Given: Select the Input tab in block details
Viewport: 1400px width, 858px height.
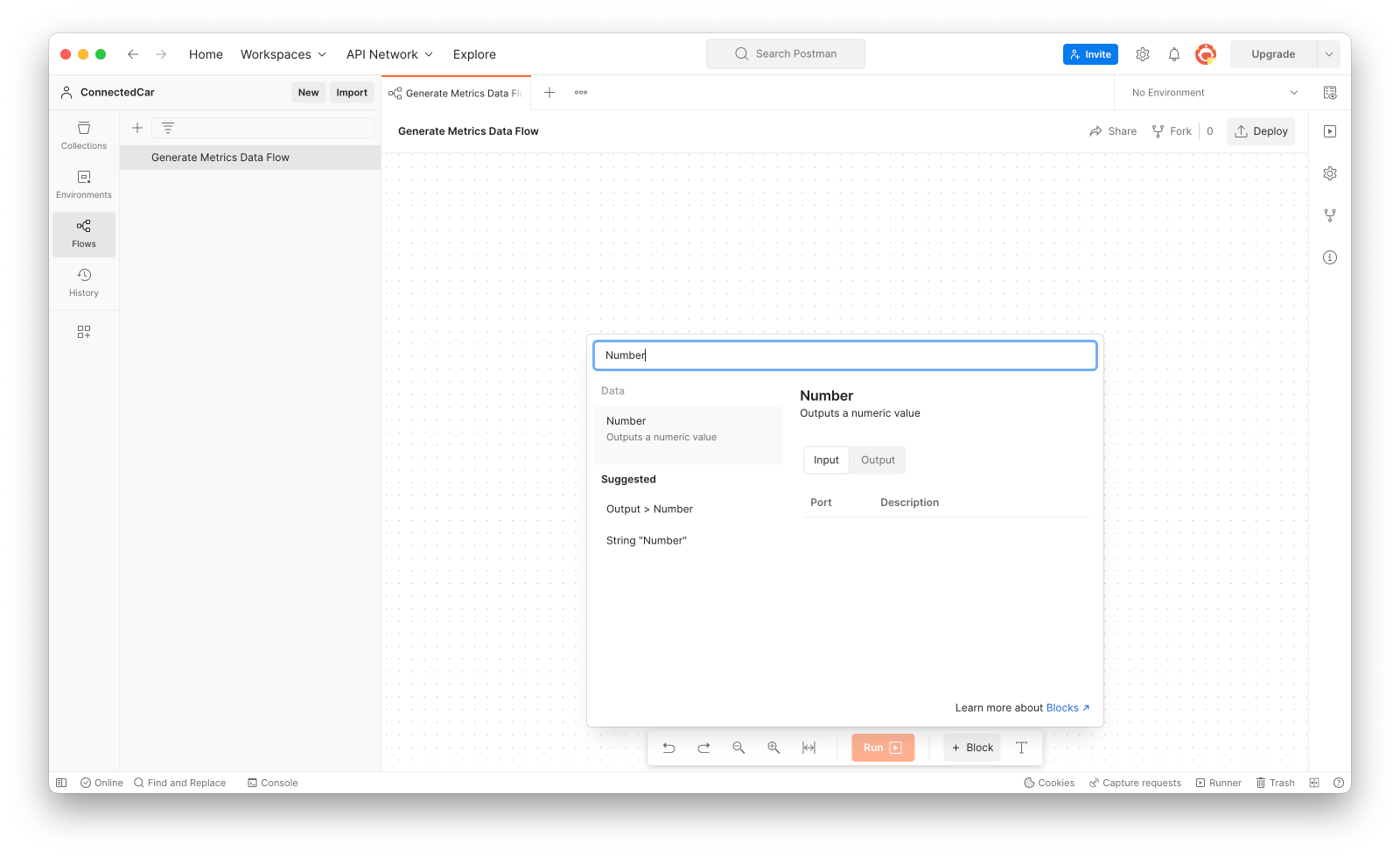Looking at the screenshot, I should [826, 460].
